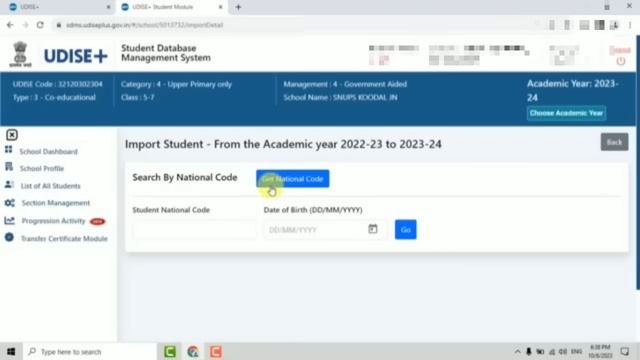Close the UDISE+ Student Module tab

(x=220, y=7)
